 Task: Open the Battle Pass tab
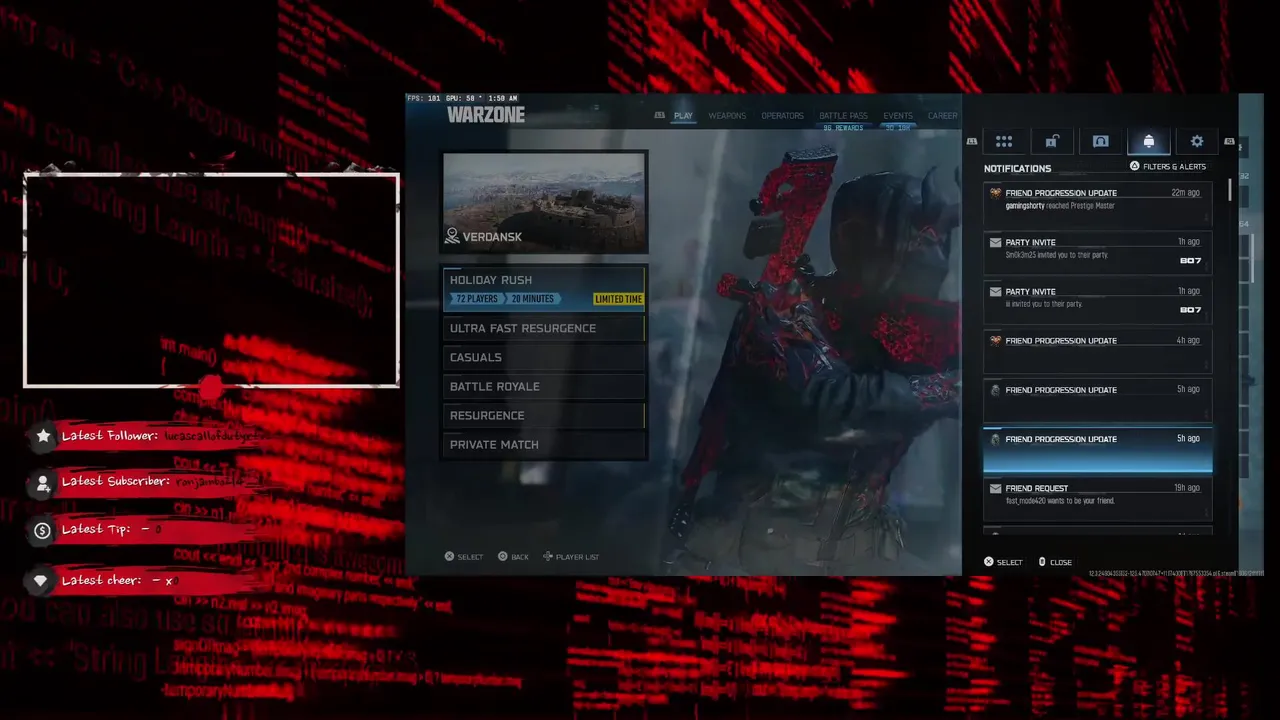pos(843,116)
